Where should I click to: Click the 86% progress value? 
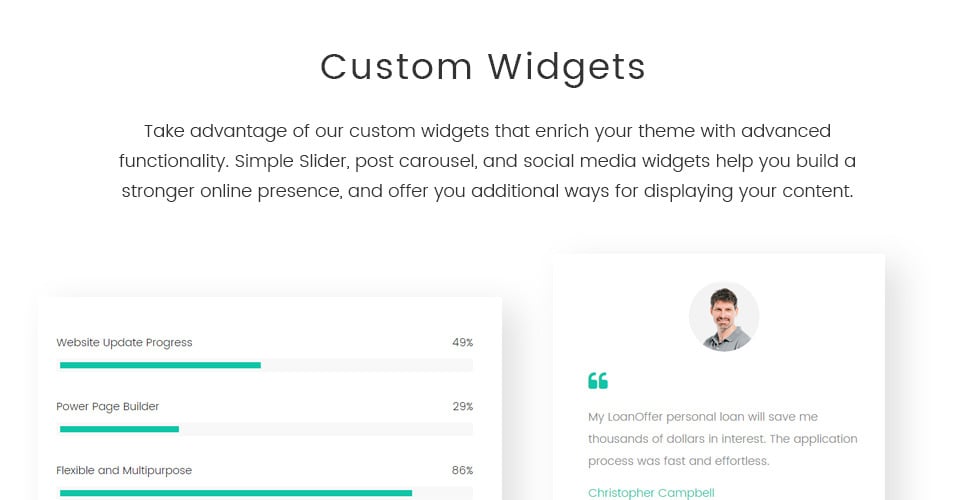click(462, 470)
